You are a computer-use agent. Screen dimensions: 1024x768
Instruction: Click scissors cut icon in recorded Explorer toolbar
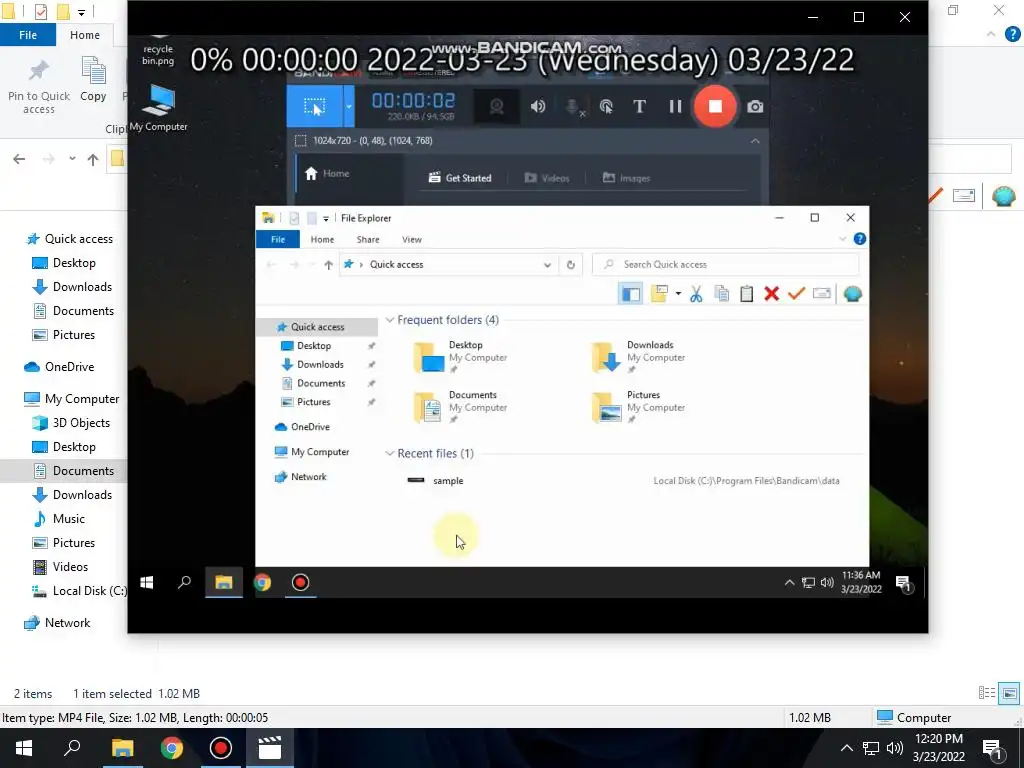coord(696,294)
